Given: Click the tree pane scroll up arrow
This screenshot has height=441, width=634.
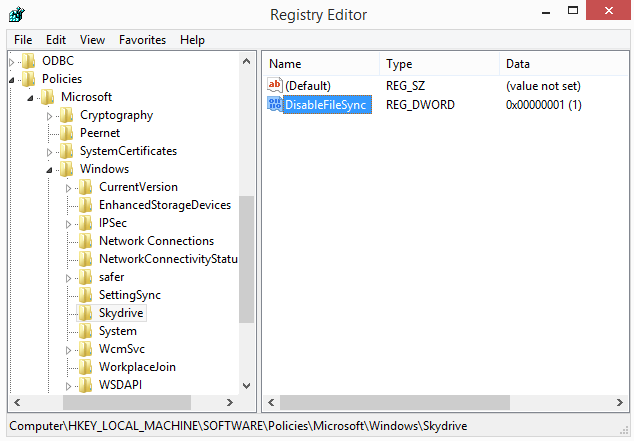Looking at the screenshot, I should (x=246, y=62).
